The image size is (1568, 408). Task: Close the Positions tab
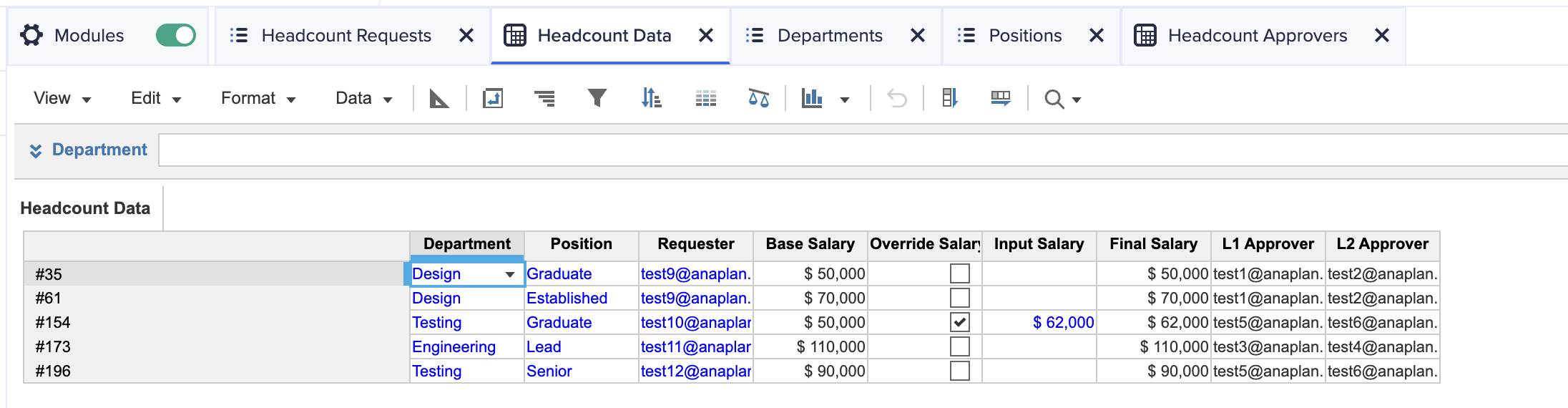tap(1097, 35)
